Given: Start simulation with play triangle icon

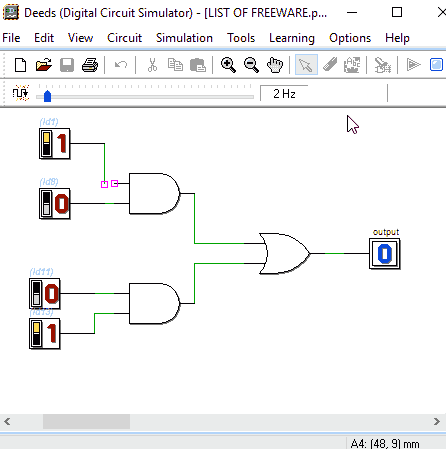Looking at the screenshot, I should tap(413, 65).
